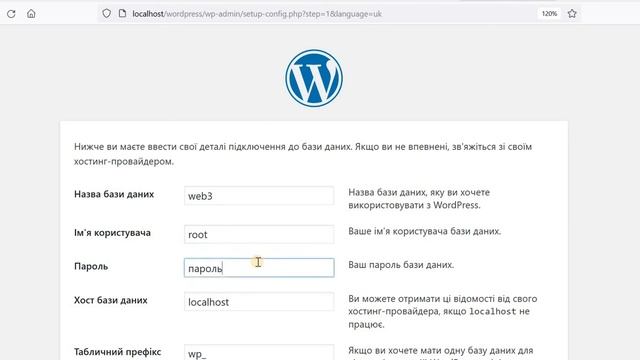Click the page info document icon
640x360 pixels.
click(122, 13)
